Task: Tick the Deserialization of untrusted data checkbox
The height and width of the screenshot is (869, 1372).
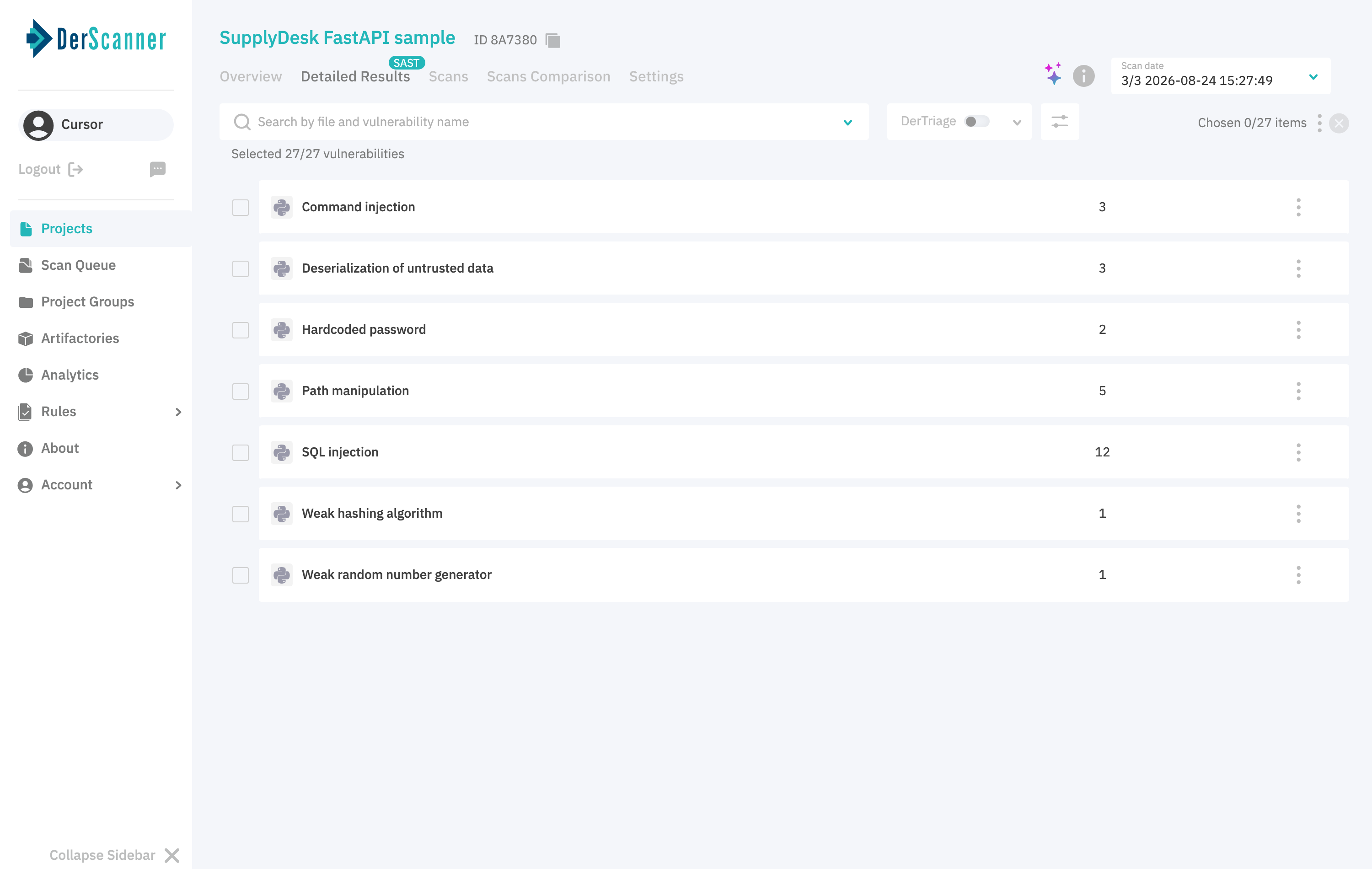Action: pos(241,268)
